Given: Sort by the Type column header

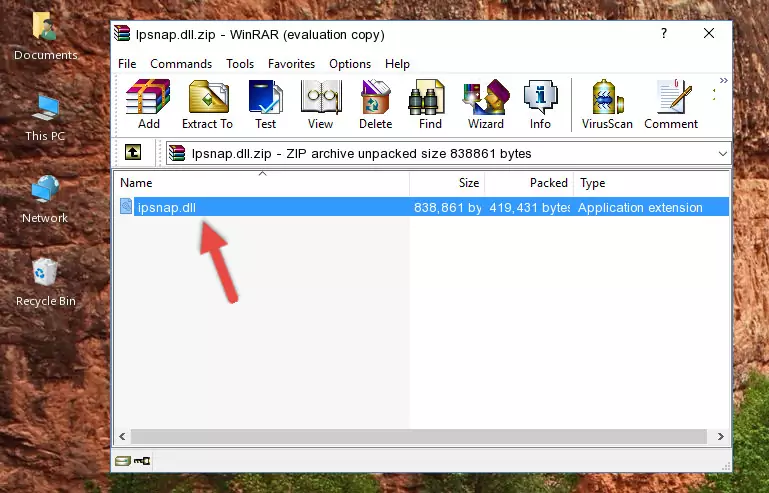Looking at the screenshot, I should point(651,183).
